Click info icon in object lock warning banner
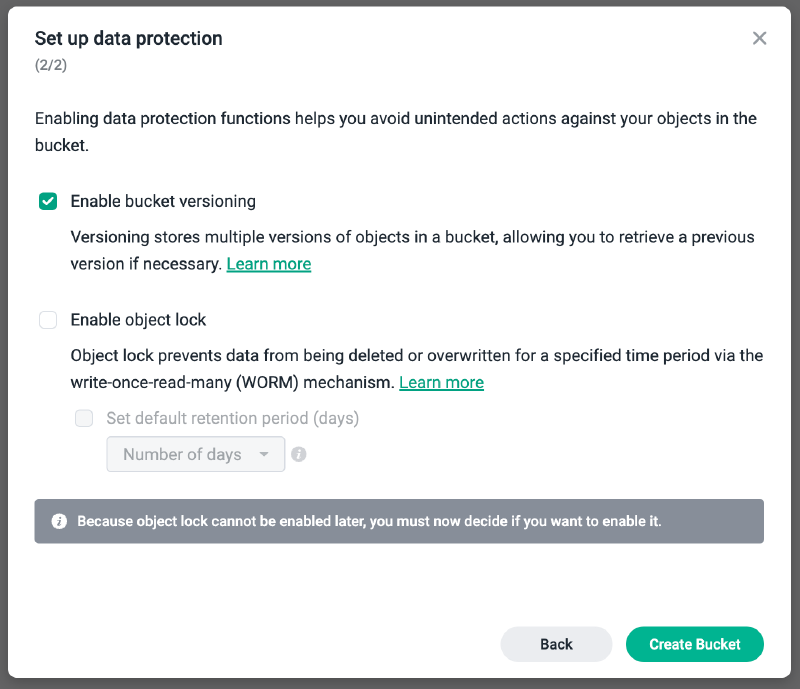The image size is (800, 689). point(59,521)
